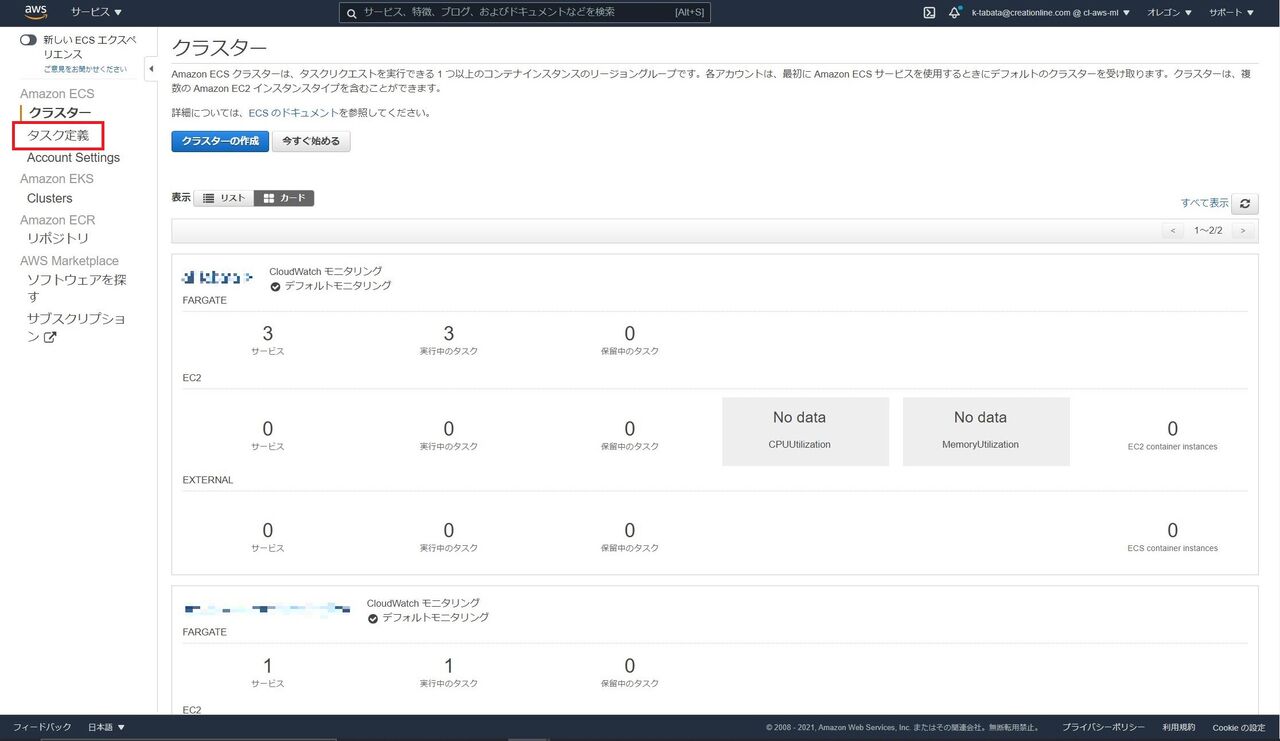Open the ECS のドキュメント link
Image resolution: width=1280 pixels, height=741 pixels.
pyautogui.click(x=293, y=113)
